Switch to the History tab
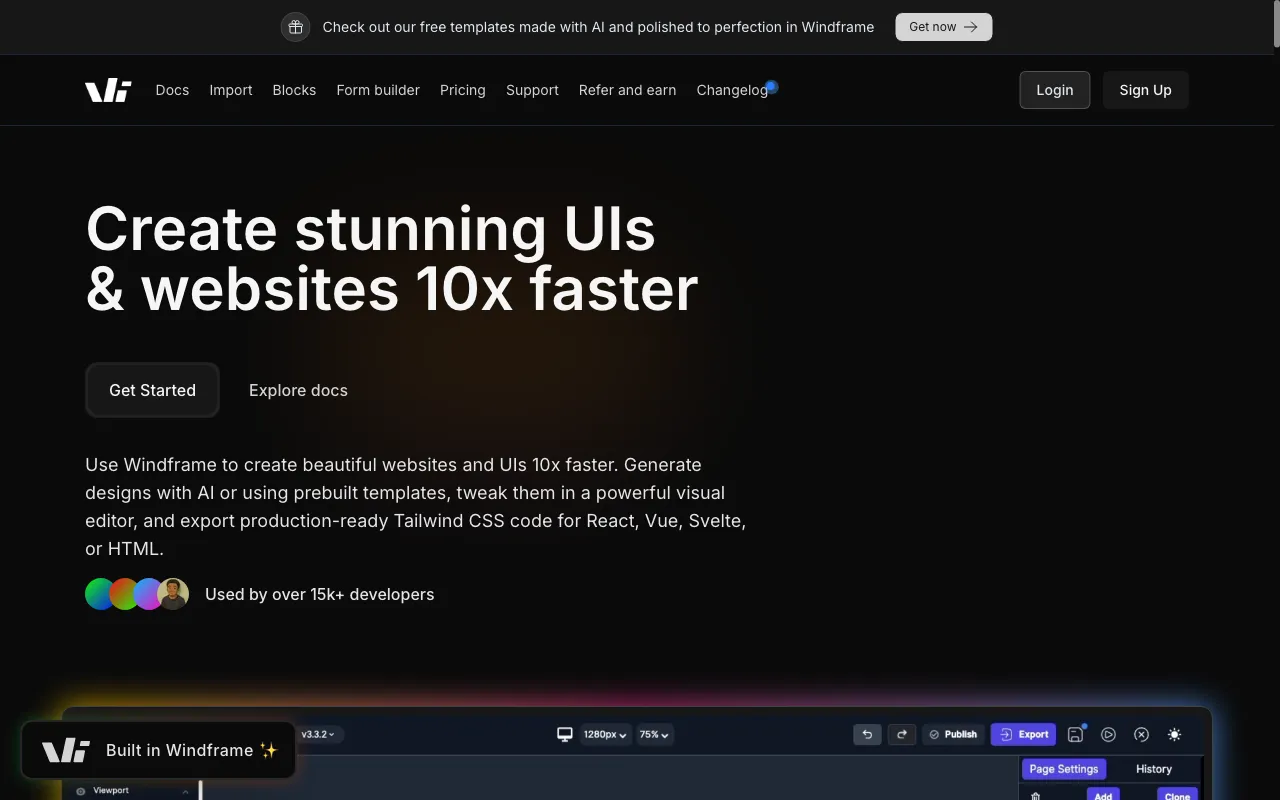The image size is (1280, 800). pyautogui.click(x=1154, y=769)
